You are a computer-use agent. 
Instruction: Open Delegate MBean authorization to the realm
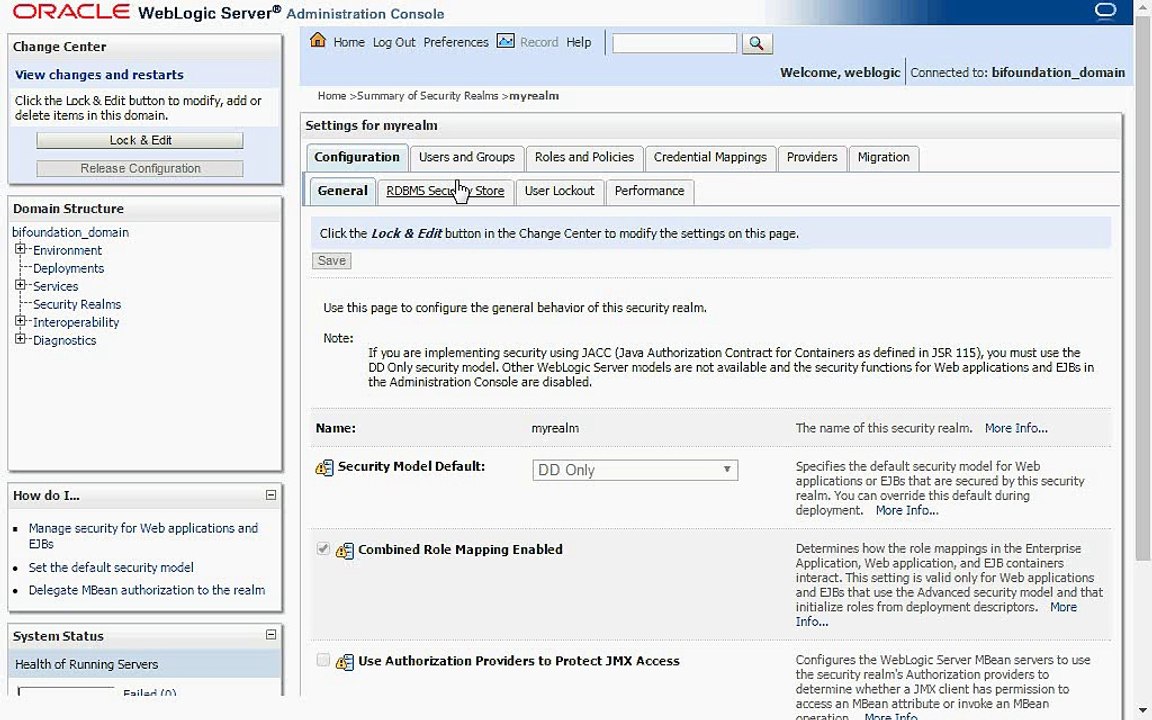pos(147,591)
